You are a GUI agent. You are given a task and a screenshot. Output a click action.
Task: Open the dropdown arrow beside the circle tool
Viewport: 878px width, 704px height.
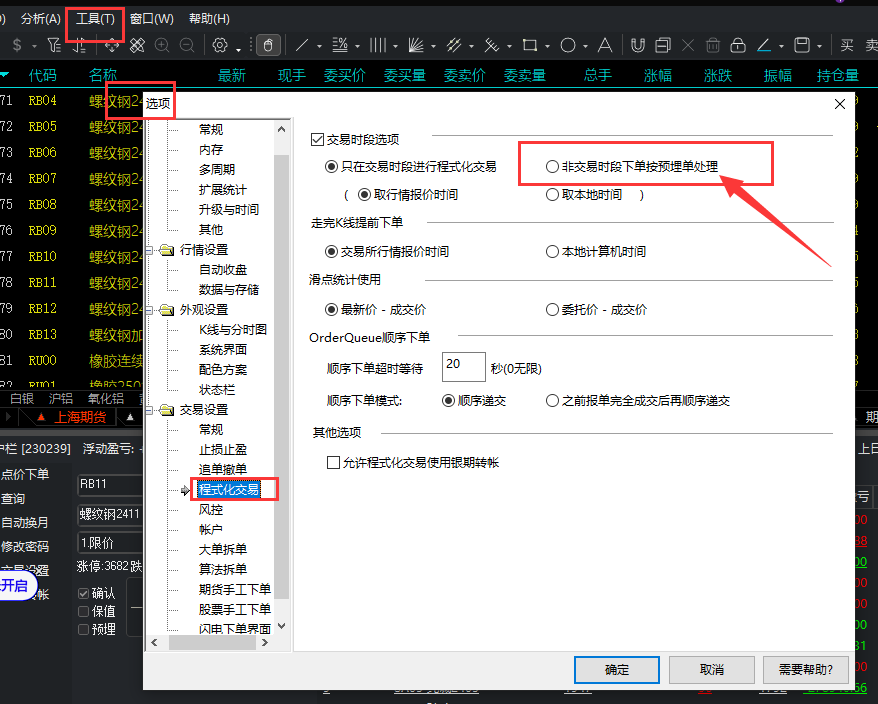tap(585, 46)
